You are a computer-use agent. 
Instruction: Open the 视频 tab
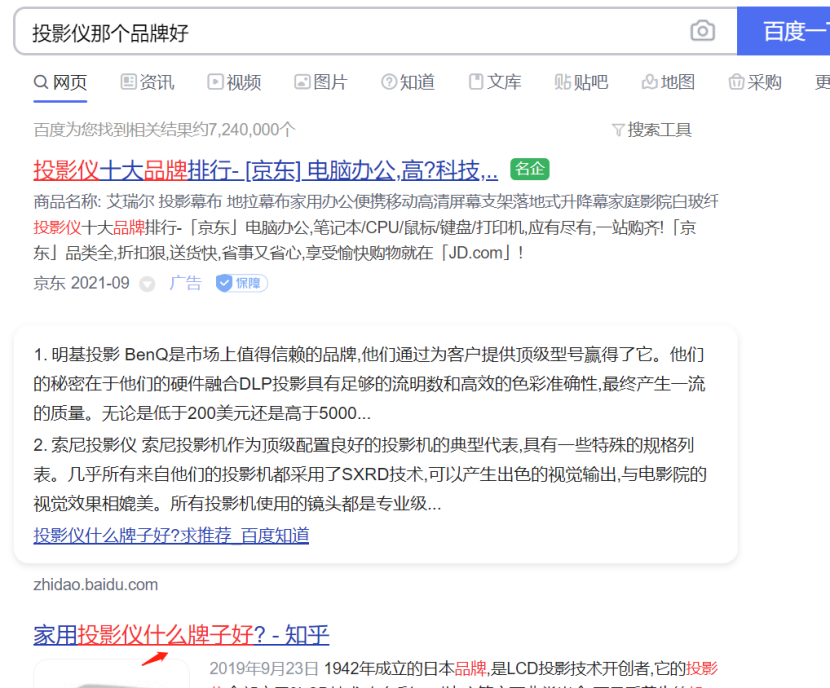[234, 83]
